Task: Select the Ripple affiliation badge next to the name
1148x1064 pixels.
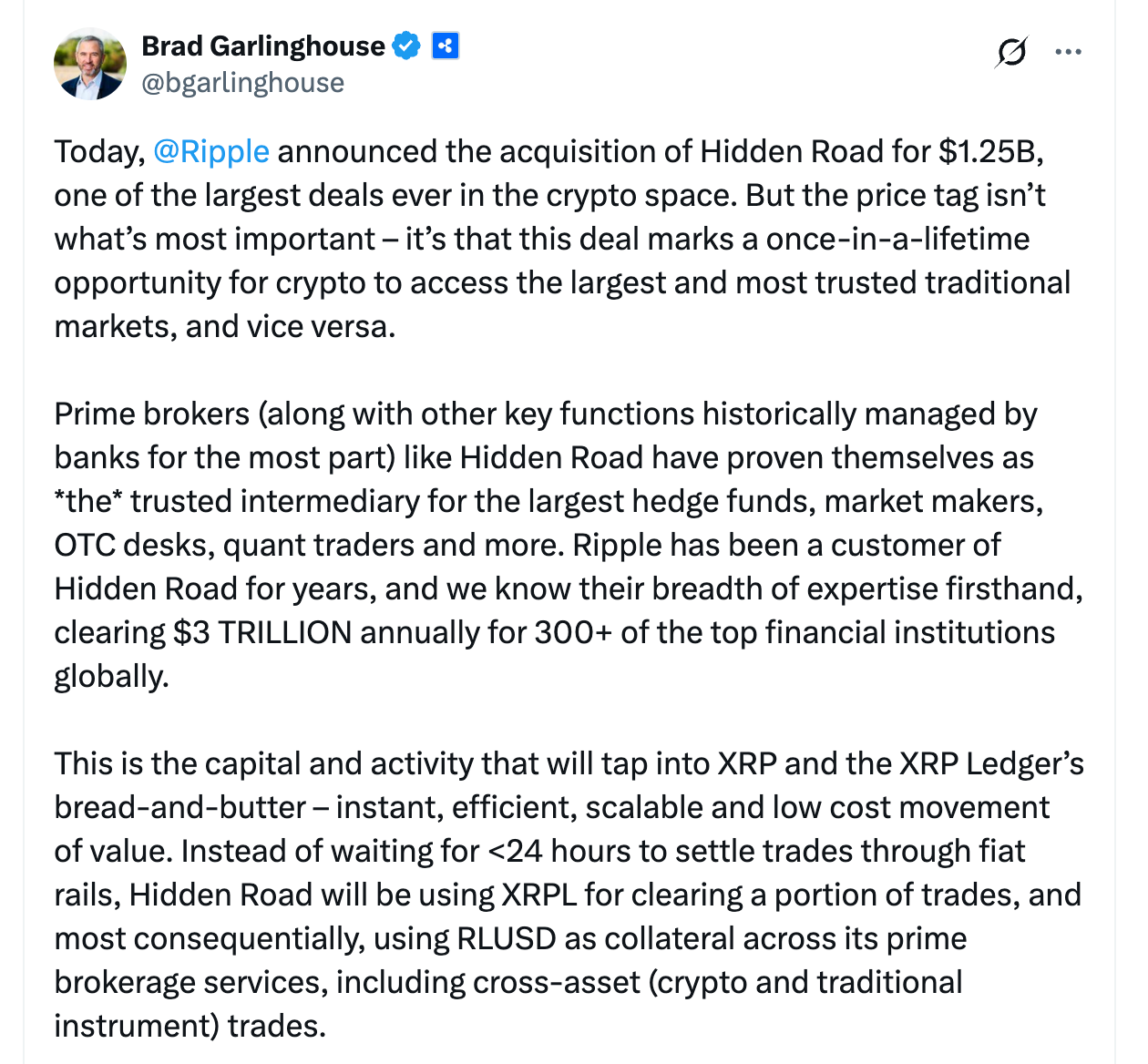Action: coord(445,45)
